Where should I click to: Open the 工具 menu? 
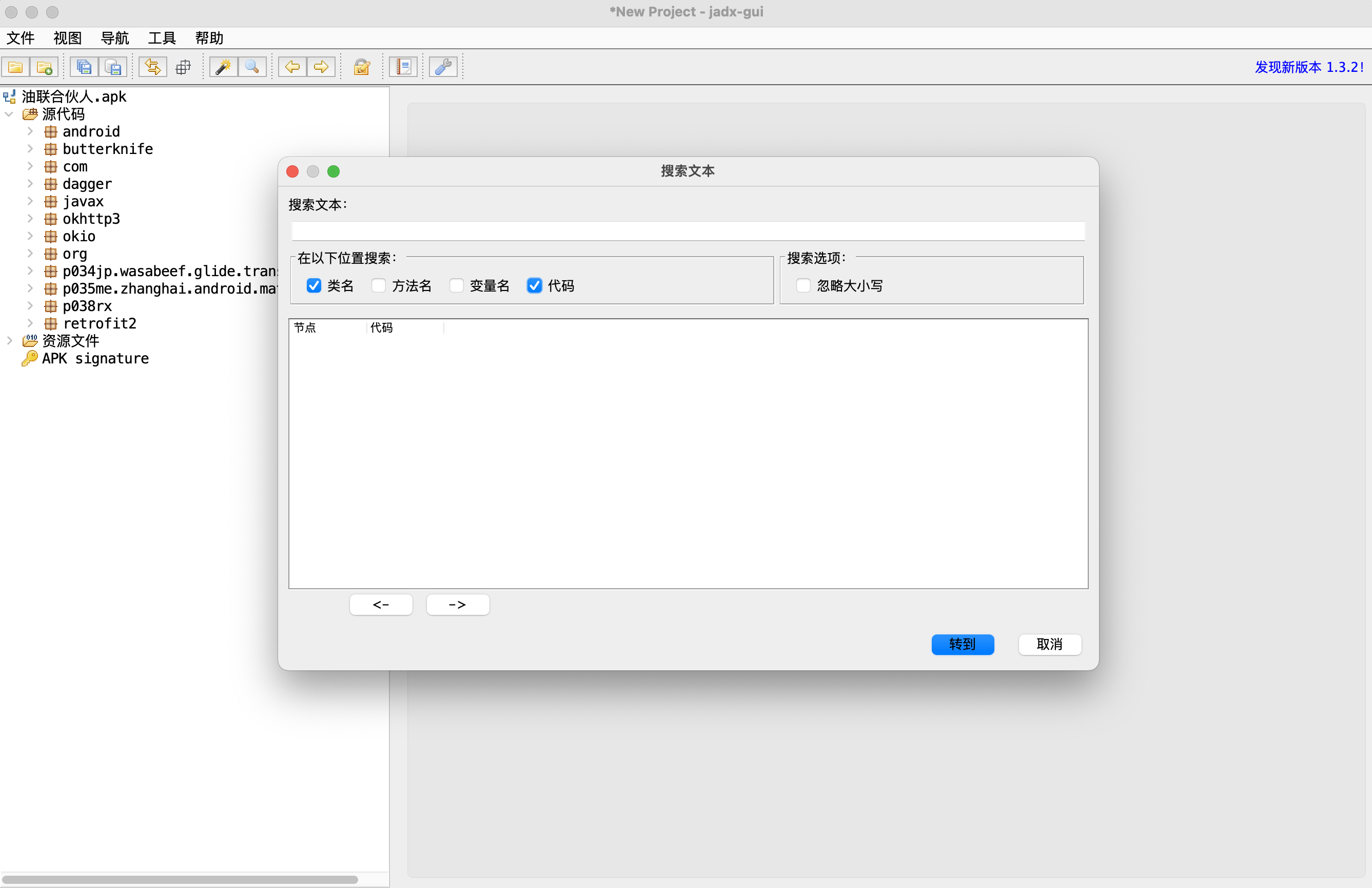click(161, 38)
